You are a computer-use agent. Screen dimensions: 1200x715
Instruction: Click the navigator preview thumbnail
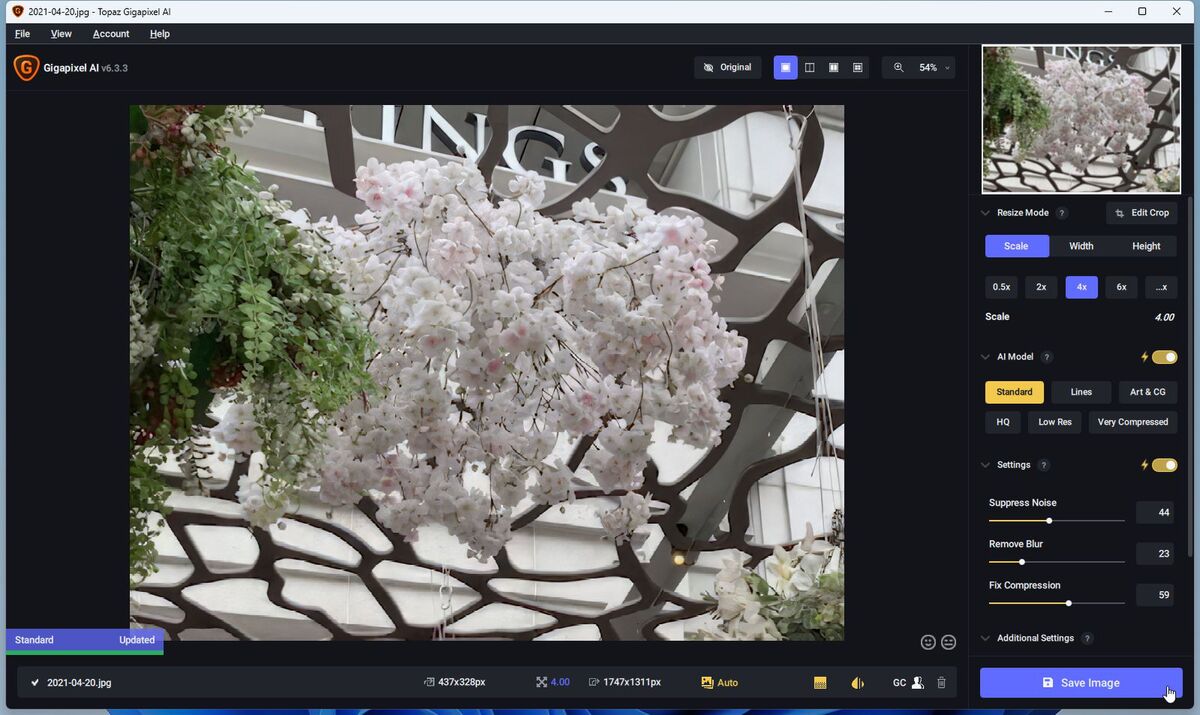[1081, 119]
